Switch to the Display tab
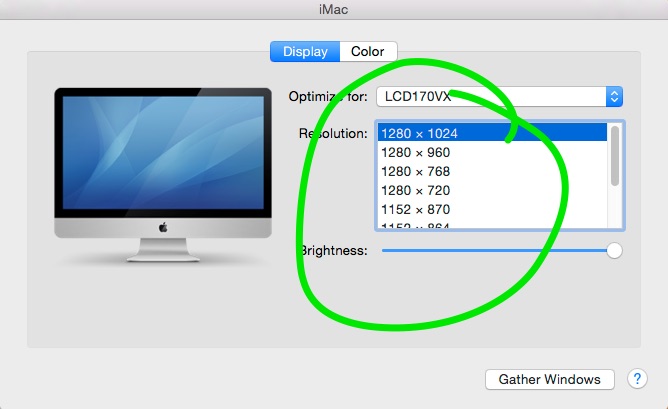The height and width of the screenshot is (409, 668). tap(305, 52)
